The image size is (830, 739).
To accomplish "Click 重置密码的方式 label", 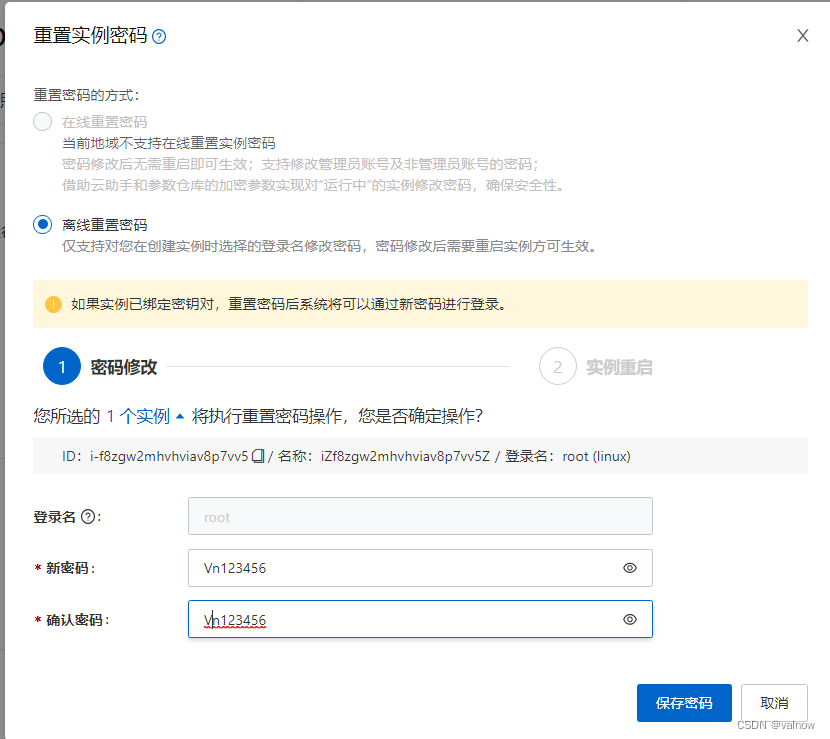I will 86,95.
